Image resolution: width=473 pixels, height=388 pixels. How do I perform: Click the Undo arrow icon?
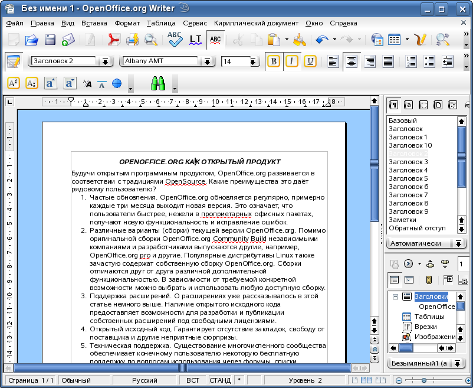pyautogui.click(x=322, y=40)
